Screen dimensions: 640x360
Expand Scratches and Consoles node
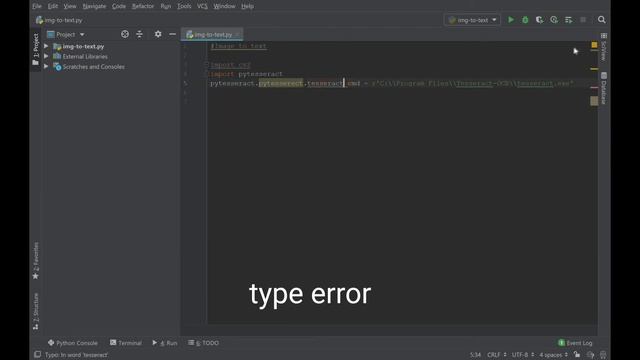pos(46,67)
